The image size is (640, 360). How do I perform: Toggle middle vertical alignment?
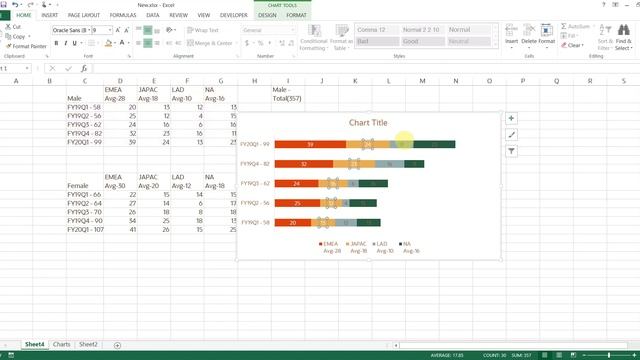click(x=148, y=30)
